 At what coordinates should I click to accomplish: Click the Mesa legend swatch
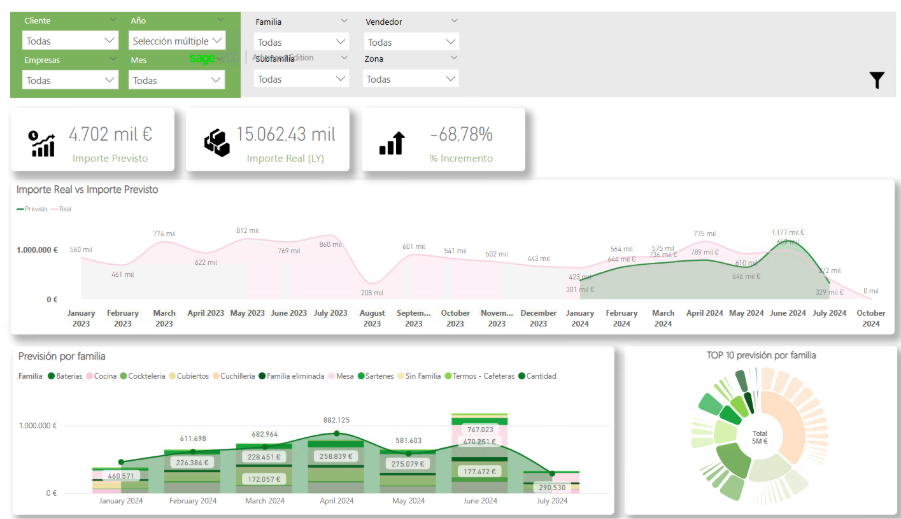[x=332, y=376]
